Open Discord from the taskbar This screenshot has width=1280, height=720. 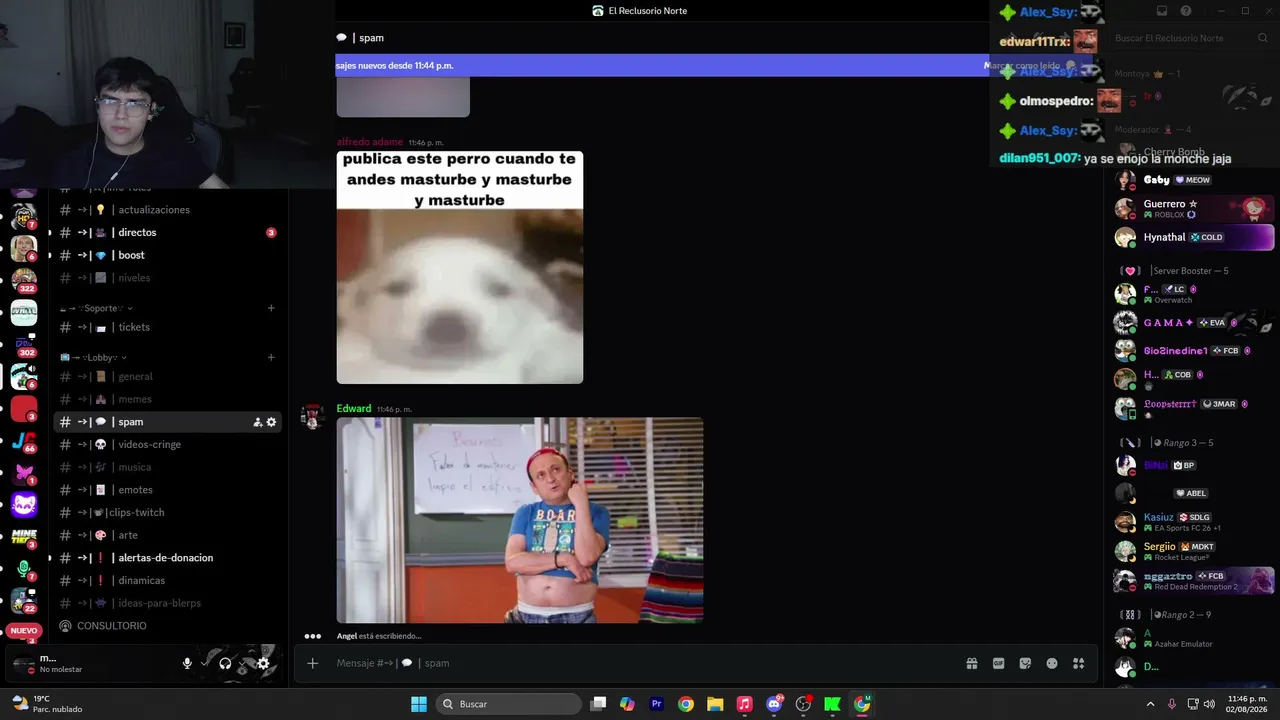click(774, 704)
